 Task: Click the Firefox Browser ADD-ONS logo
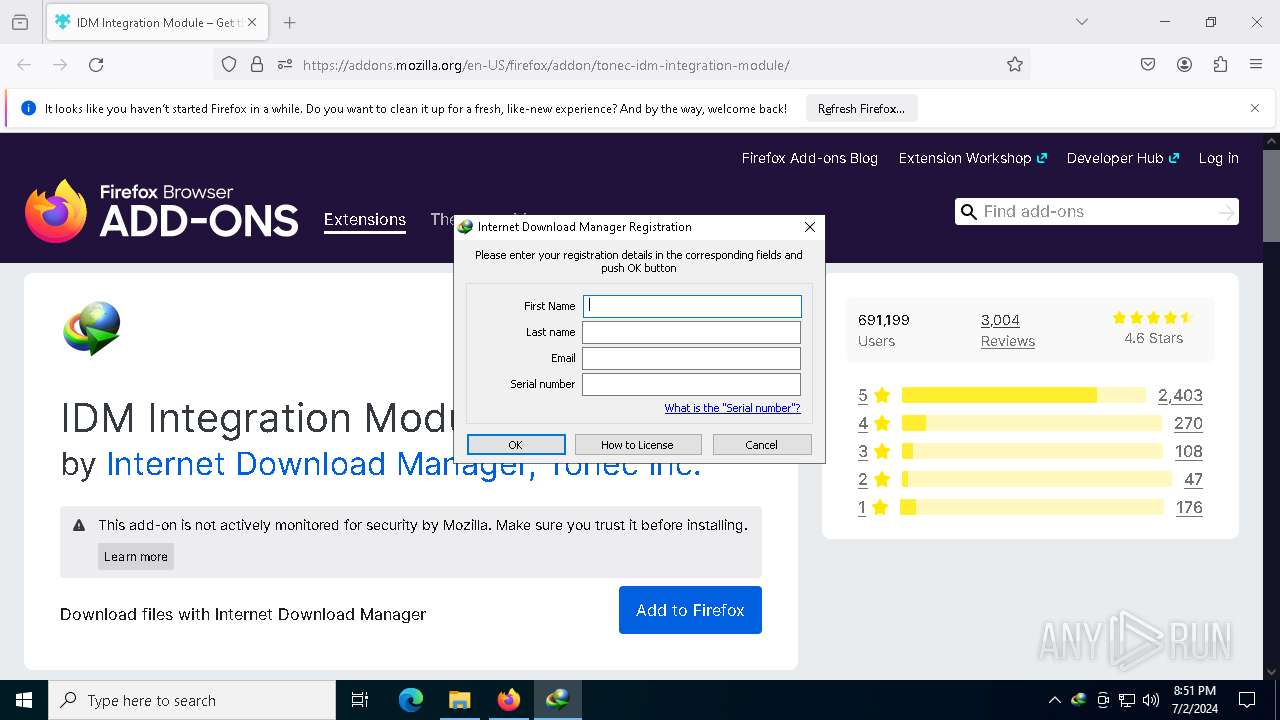coord(162,211)
